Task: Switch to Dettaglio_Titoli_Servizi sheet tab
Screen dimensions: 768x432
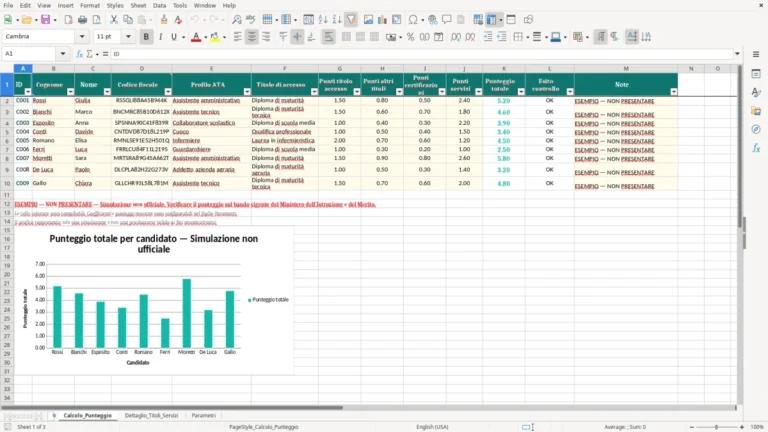Action: coord(151,415)
